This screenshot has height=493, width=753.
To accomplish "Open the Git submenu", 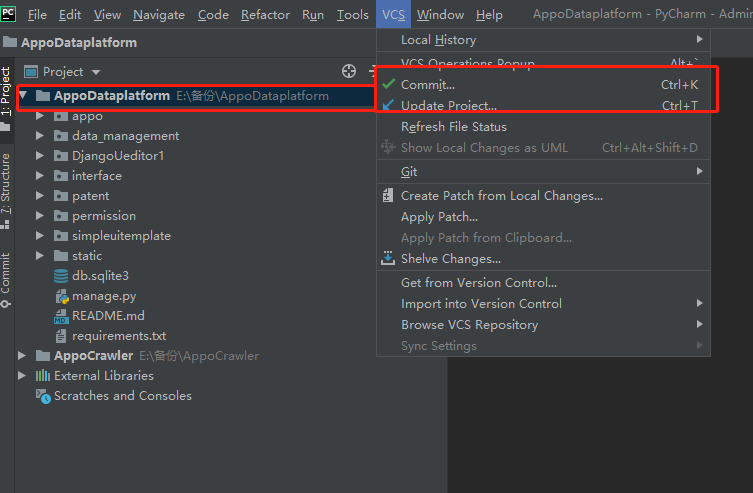I will pyautogui.click(x=543, y=171).
